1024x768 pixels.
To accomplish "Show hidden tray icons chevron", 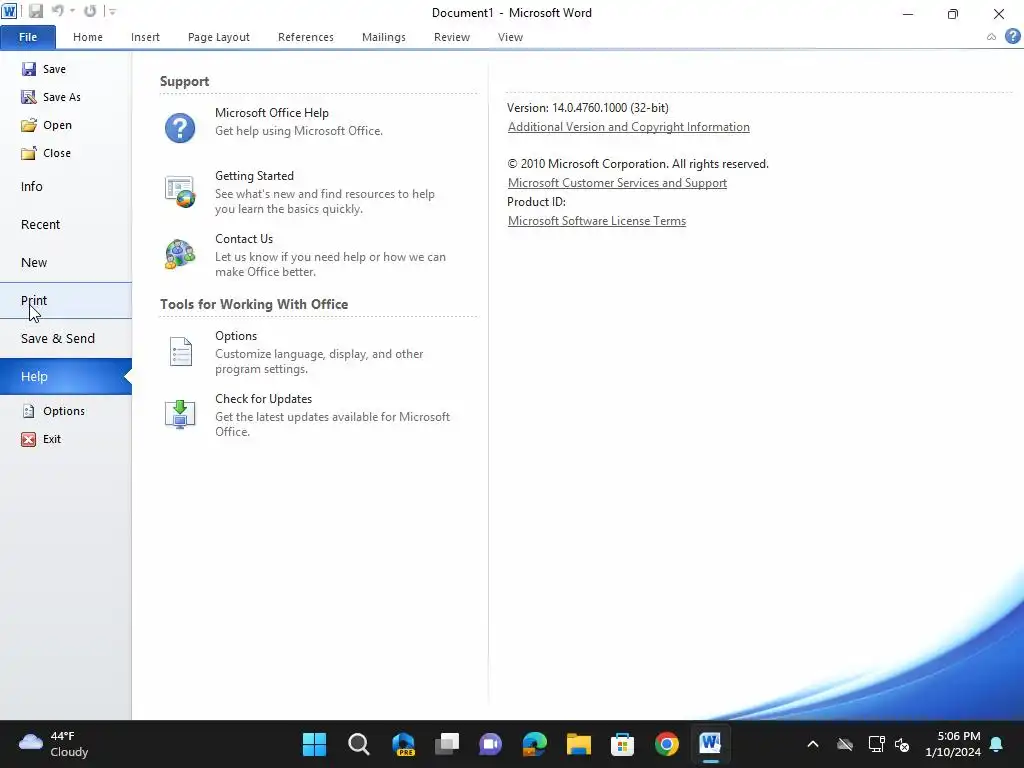I will tap(813, 744).
